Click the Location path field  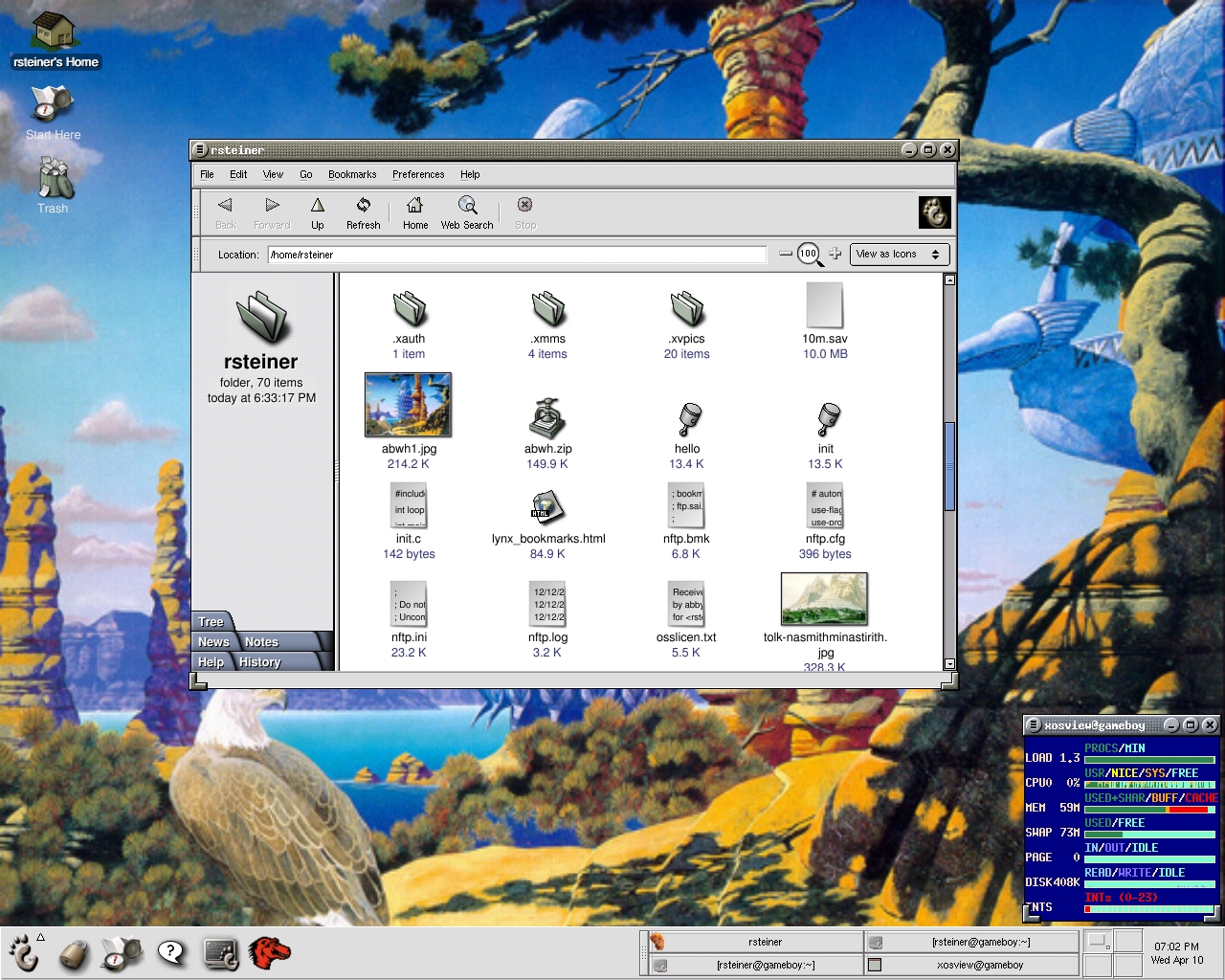517,255
